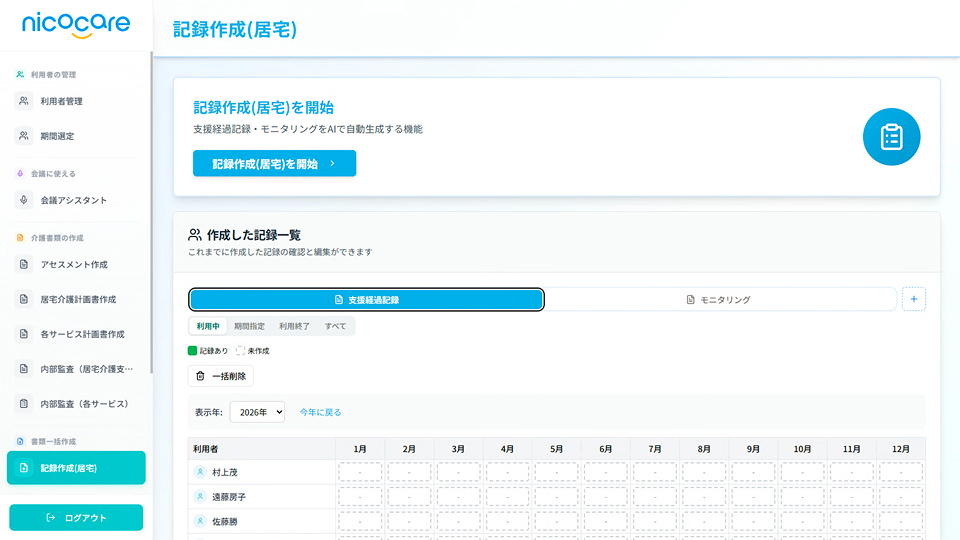Click 佐藤勝's 12月 record cell

click(x=901, y=521)
